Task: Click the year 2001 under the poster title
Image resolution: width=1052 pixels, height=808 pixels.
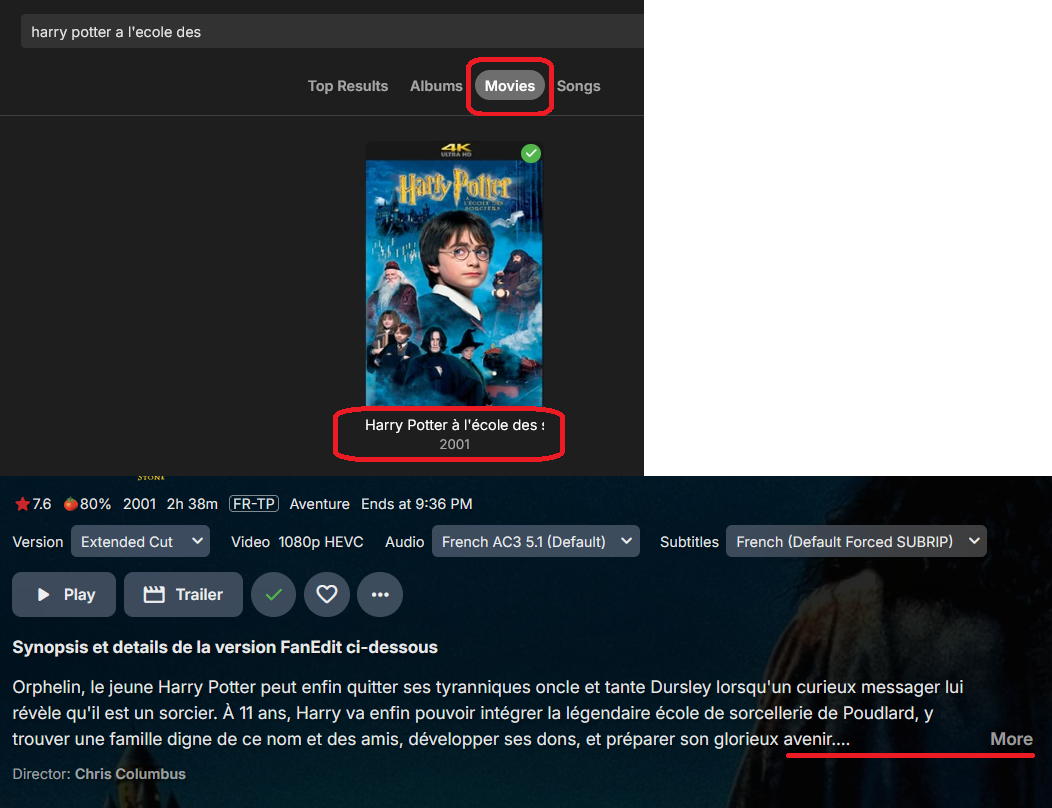Action: click(454, 444)
